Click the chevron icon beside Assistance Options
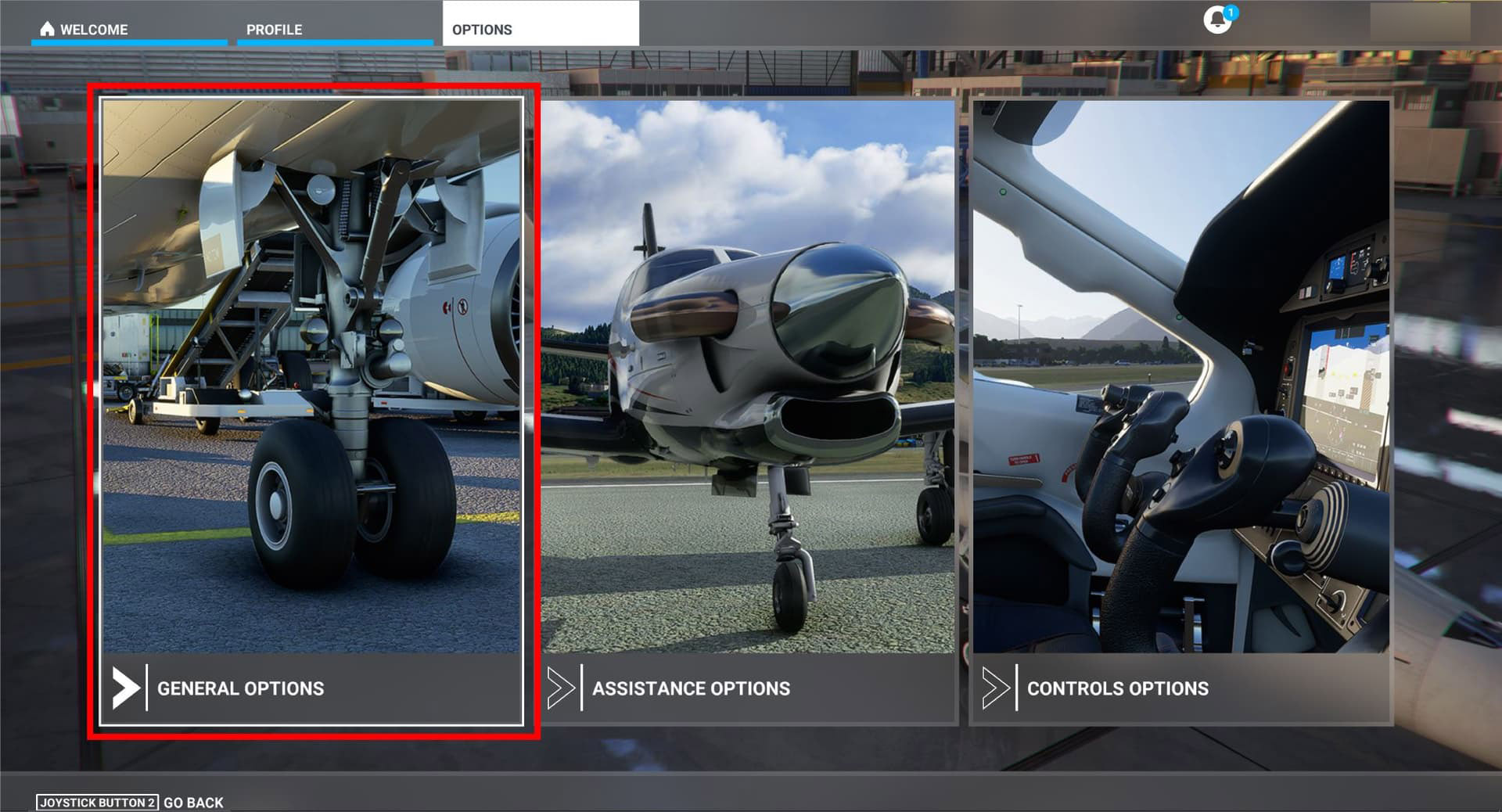Viewport: 1502px width, 812px height. pyautogui.click(x=561, y=688)
